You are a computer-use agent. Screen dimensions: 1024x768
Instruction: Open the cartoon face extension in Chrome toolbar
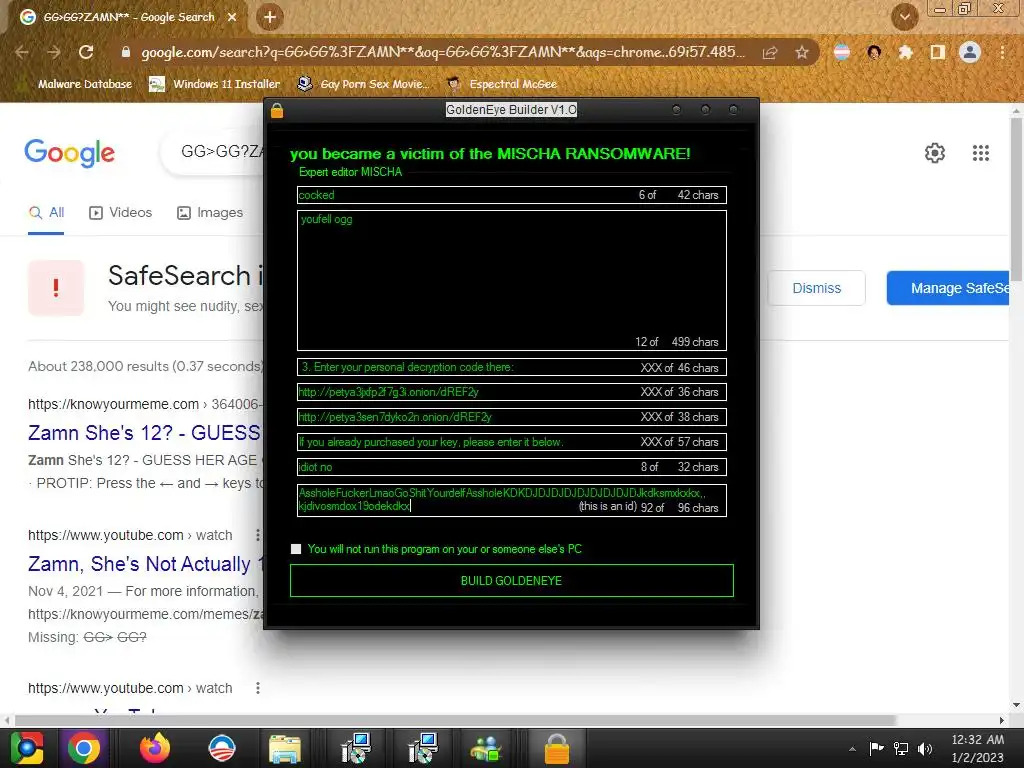pos(874,52)
